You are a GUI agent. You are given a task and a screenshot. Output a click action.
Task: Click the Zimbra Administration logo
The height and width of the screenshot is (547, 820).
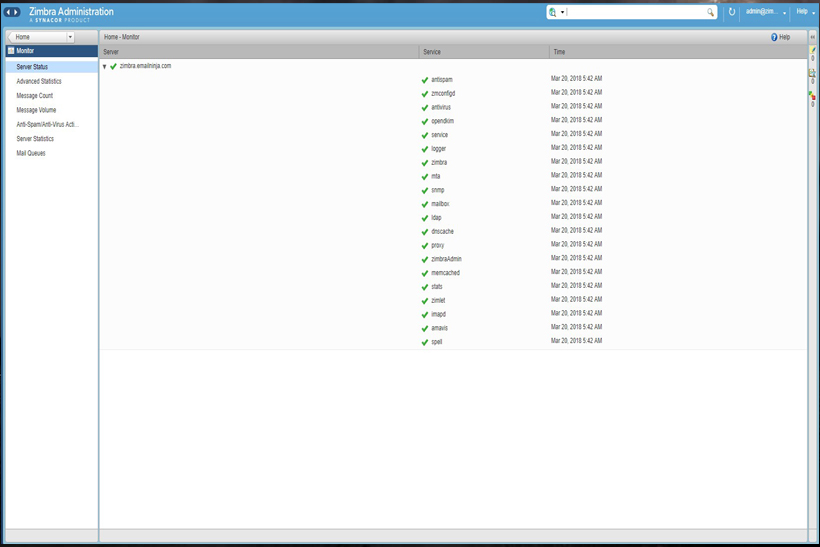(x=71, y=14)
